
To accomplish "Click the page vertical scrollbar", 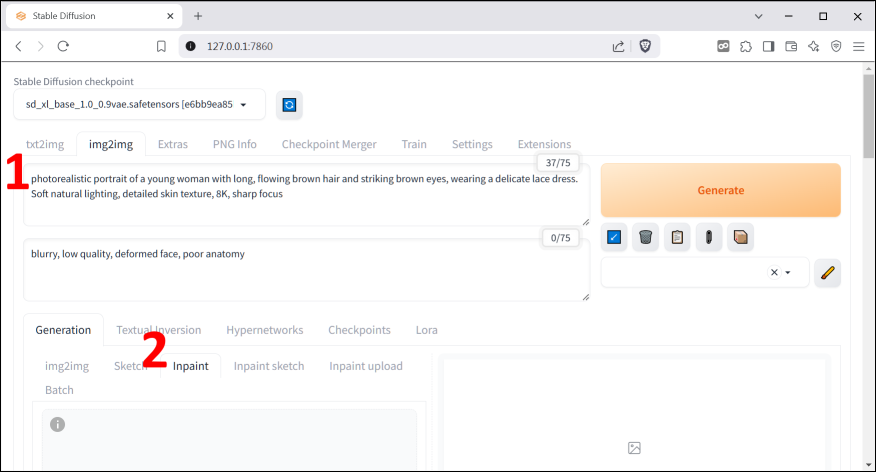I will point(868,120).
